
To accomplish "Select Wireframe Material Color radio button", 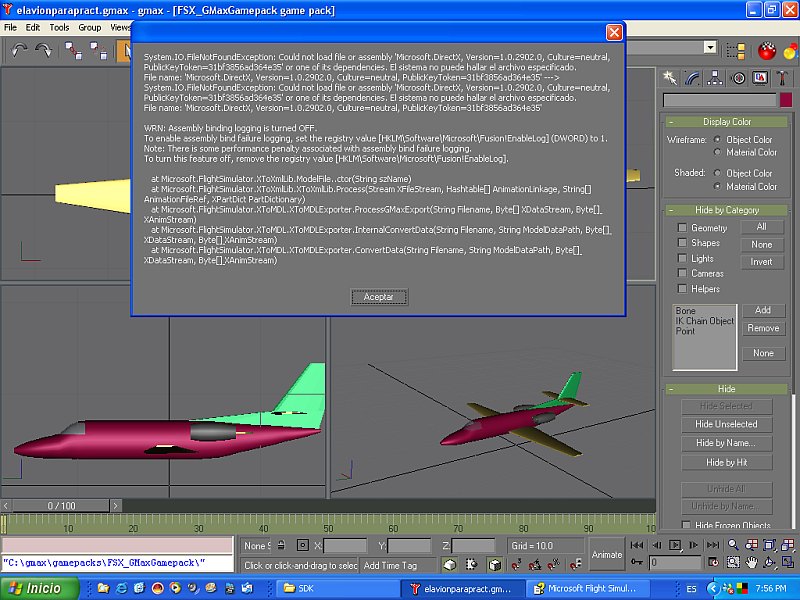I will (x=718, y=152).
